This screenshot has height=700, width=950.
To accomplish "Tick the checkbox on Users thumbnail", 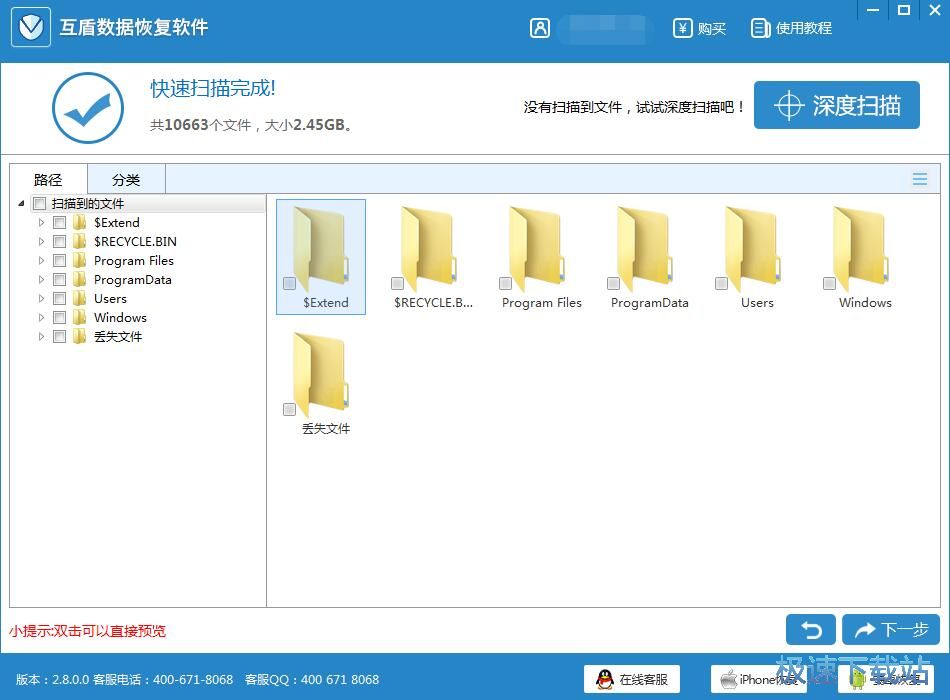I will 721,283.
